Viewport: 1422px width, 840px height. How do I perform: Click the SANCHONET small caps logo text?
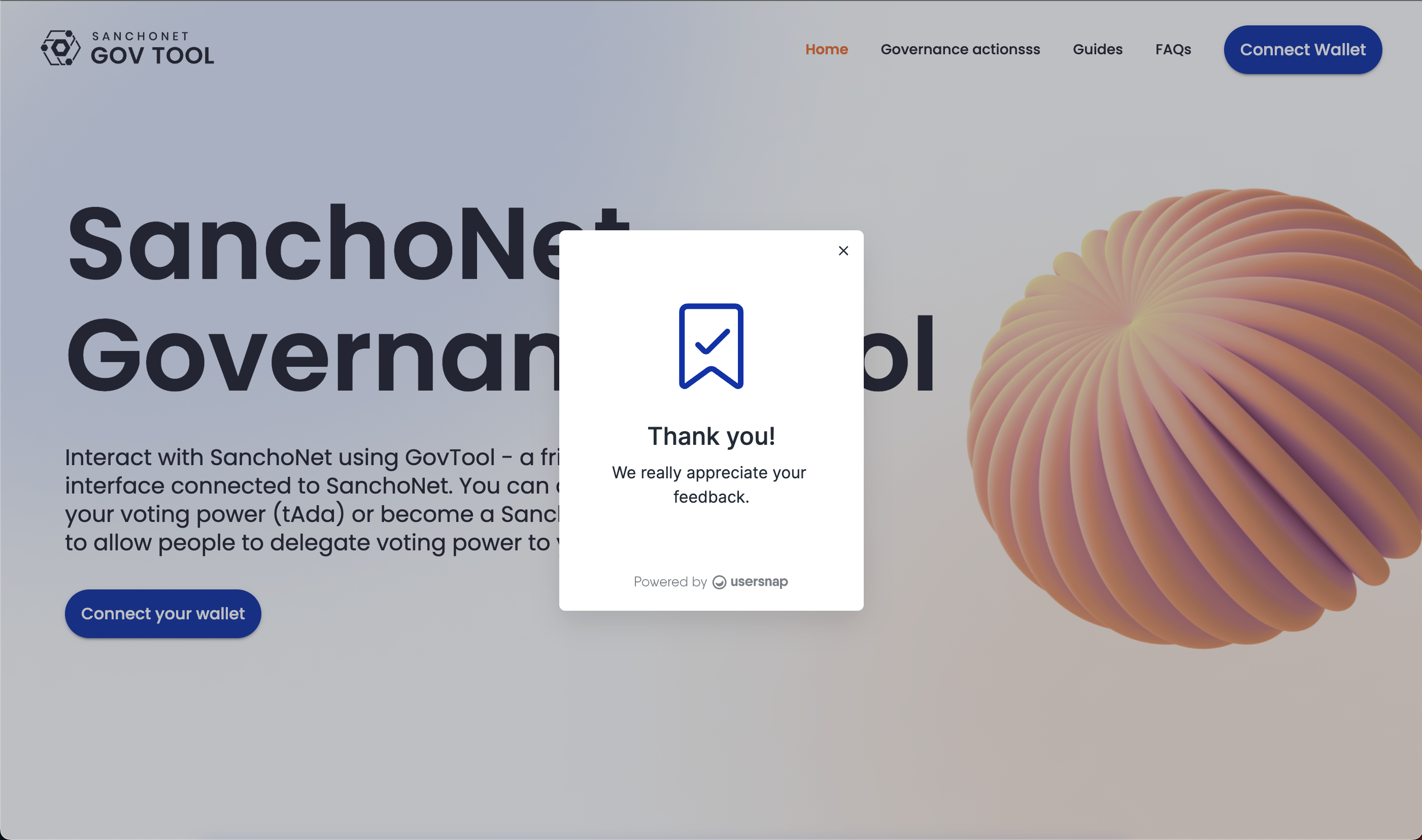[140, 36]
